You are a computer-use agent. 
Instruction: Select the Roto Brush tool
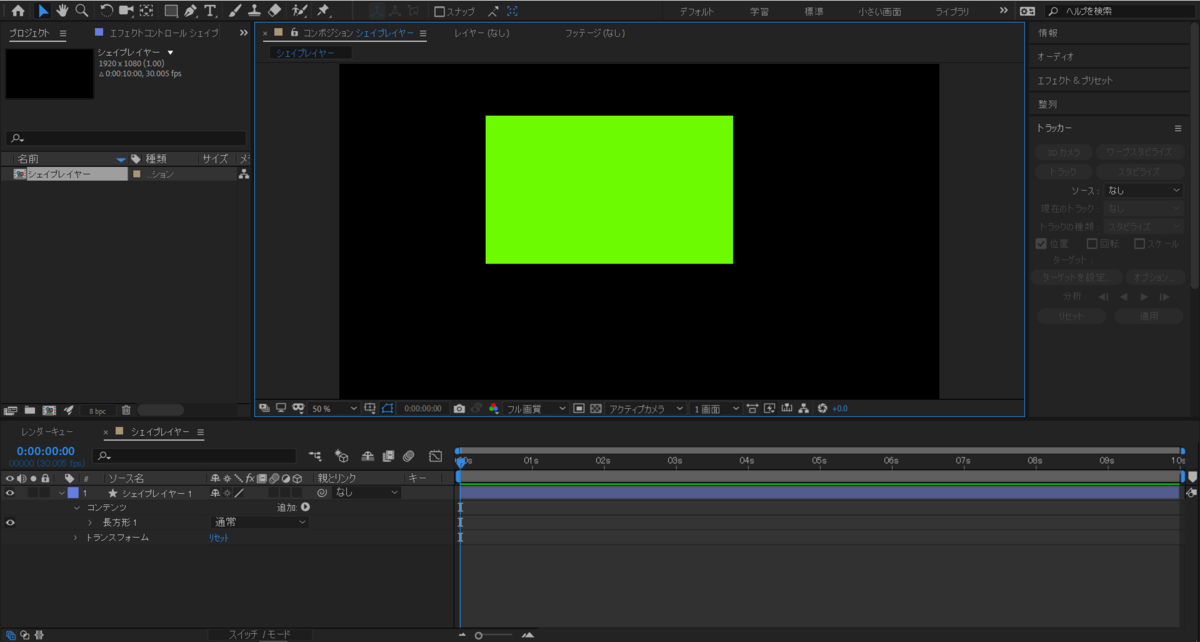point(300,11)
